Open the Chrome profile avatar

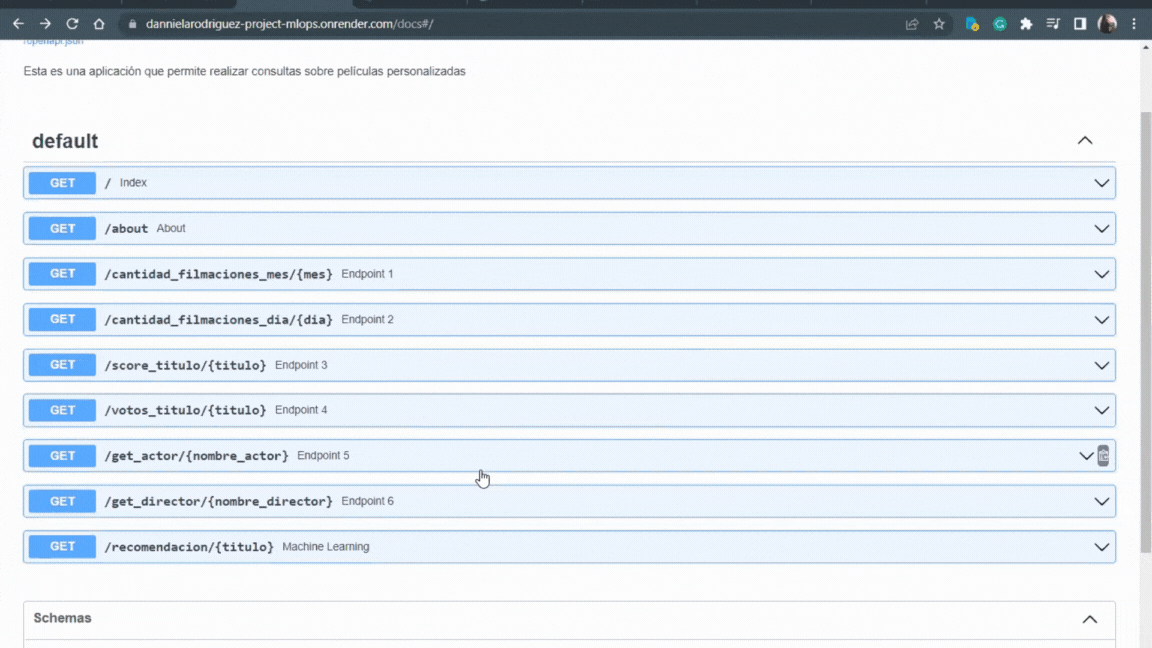point(1107,24)
